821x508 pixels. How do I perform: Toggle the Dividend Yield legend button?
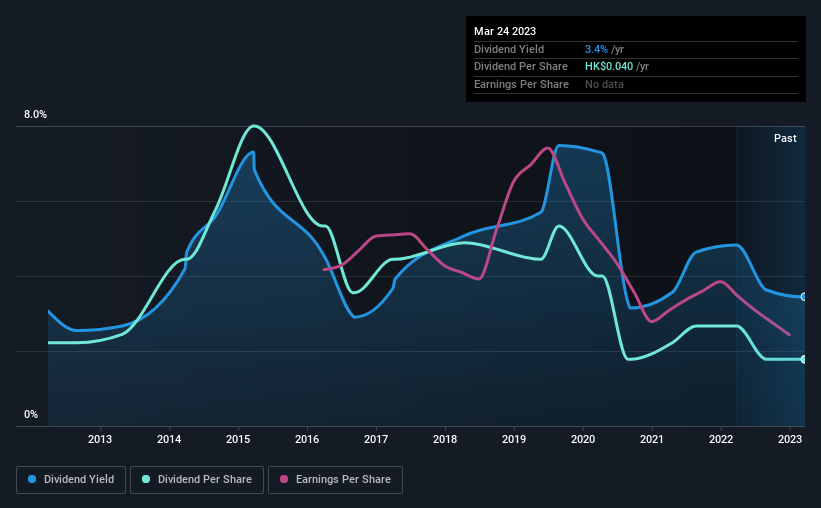pos(71,480)
